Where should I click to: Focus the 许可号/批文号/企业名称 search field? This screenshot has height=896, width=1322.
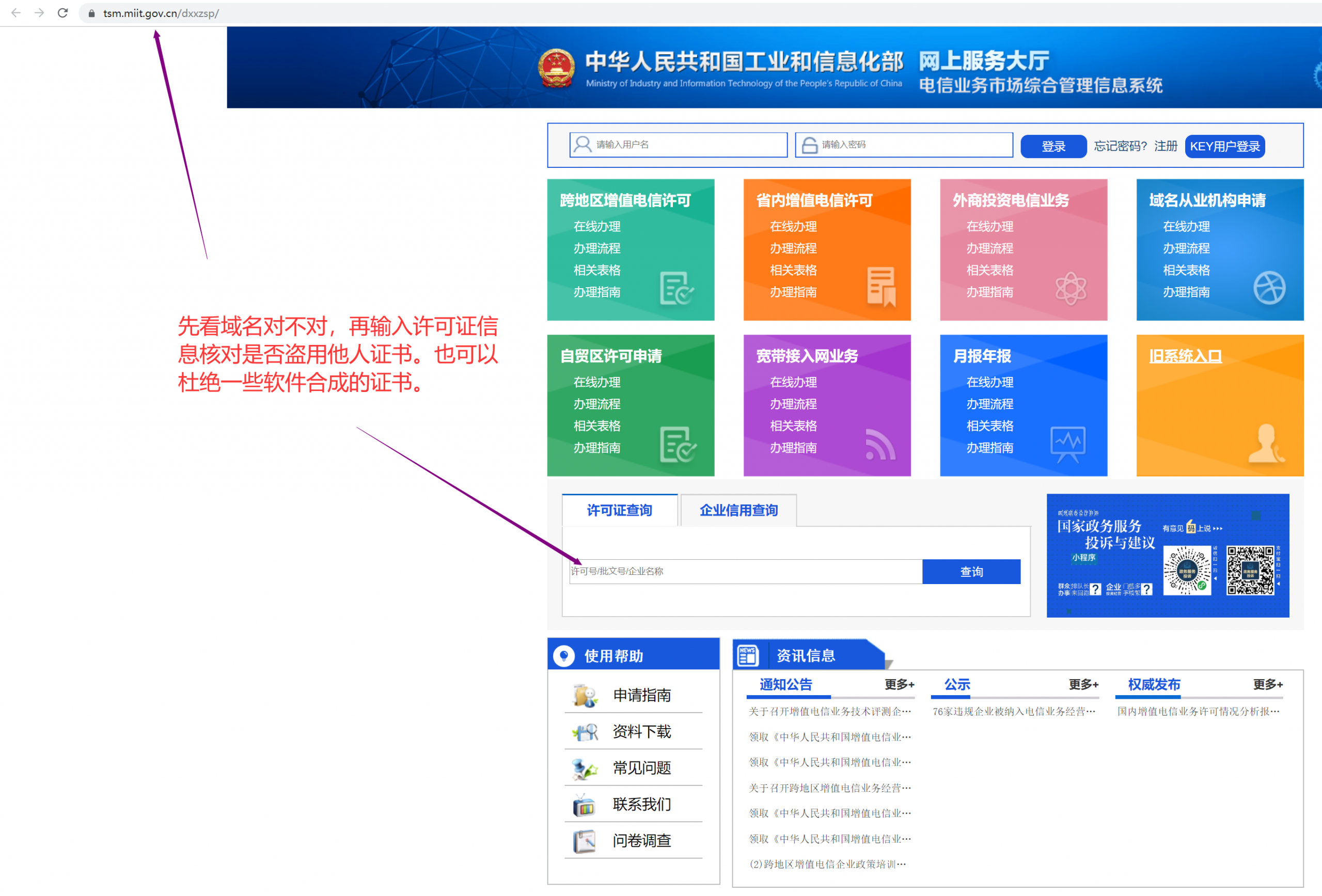pos(745,571)
